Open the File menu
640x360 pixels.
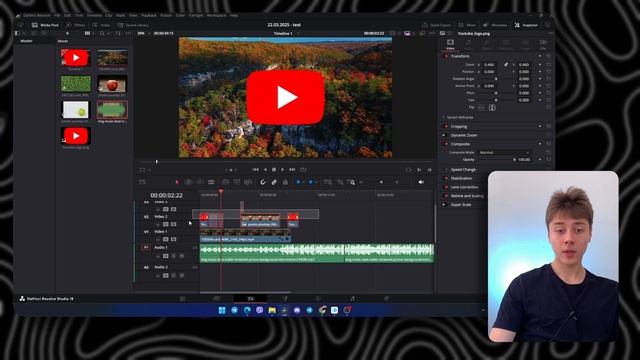(x=57, y=16)
